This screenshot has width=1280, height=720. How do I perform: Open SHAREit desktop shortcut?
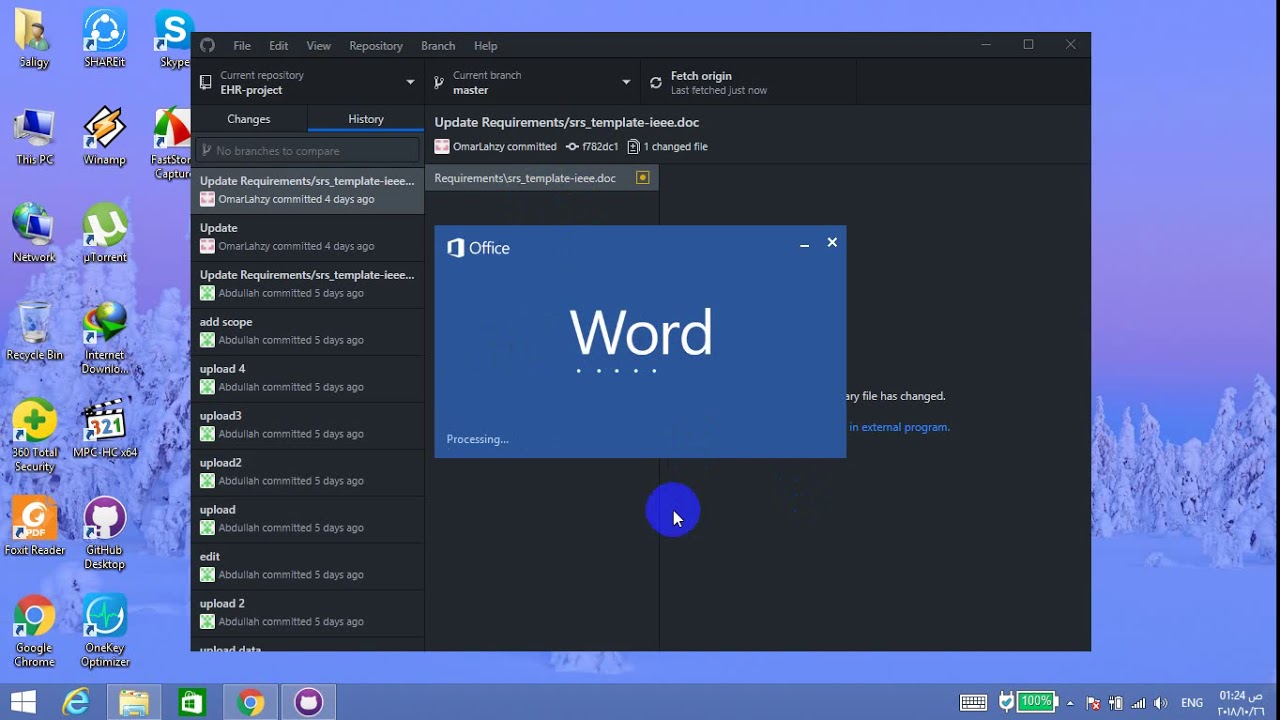(105, 39)
